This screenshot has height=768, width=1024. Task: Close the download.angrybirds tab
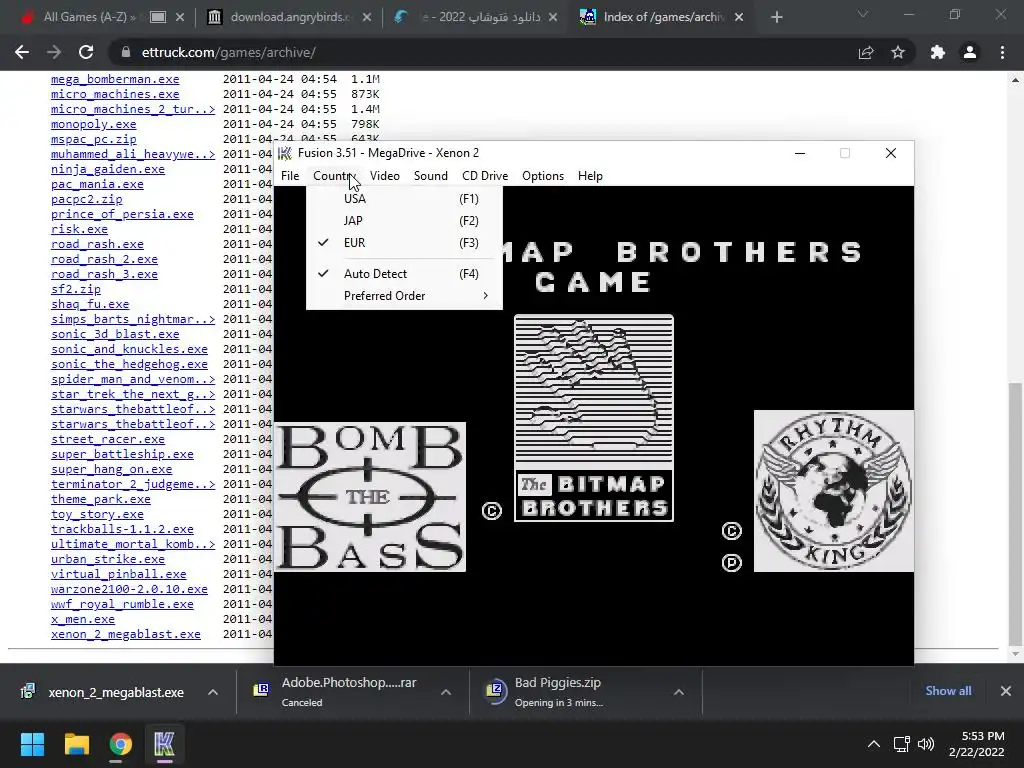pyautogui.click(x=367, y=18)
